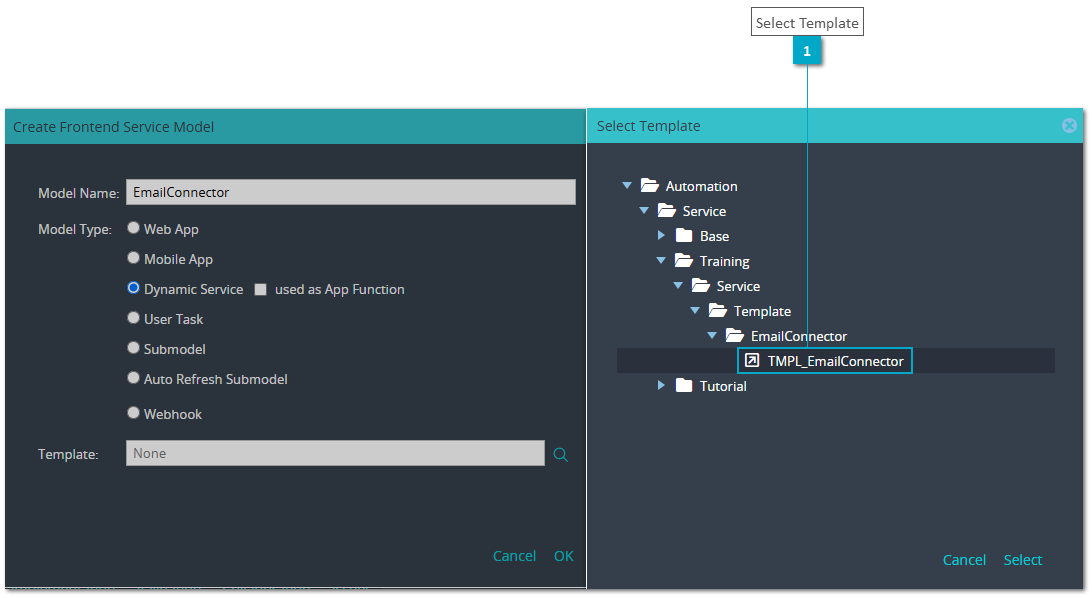Collapse the Automation tree node
This screenshot has width=1092, height=598.
pyautogui.click(x=627, y=186)
